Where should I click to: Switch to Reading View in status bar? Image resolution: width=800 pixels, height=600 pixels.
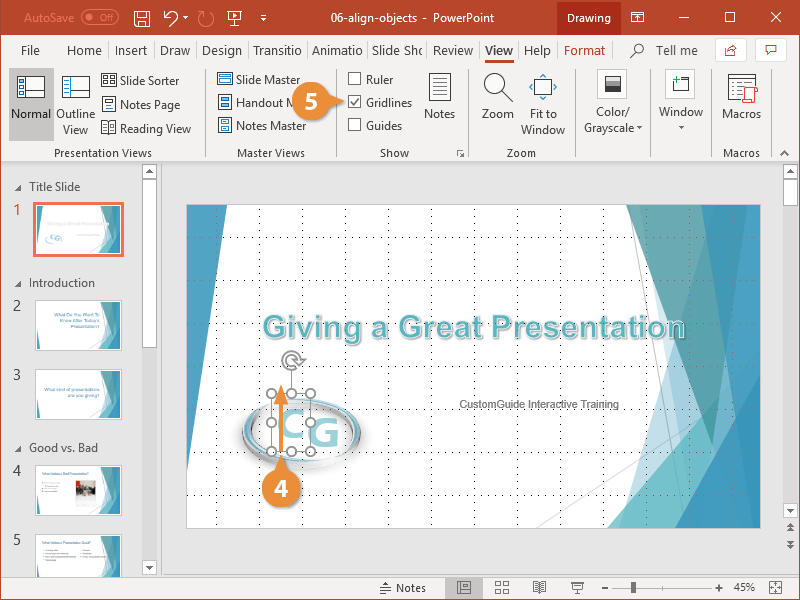[540, 587]
